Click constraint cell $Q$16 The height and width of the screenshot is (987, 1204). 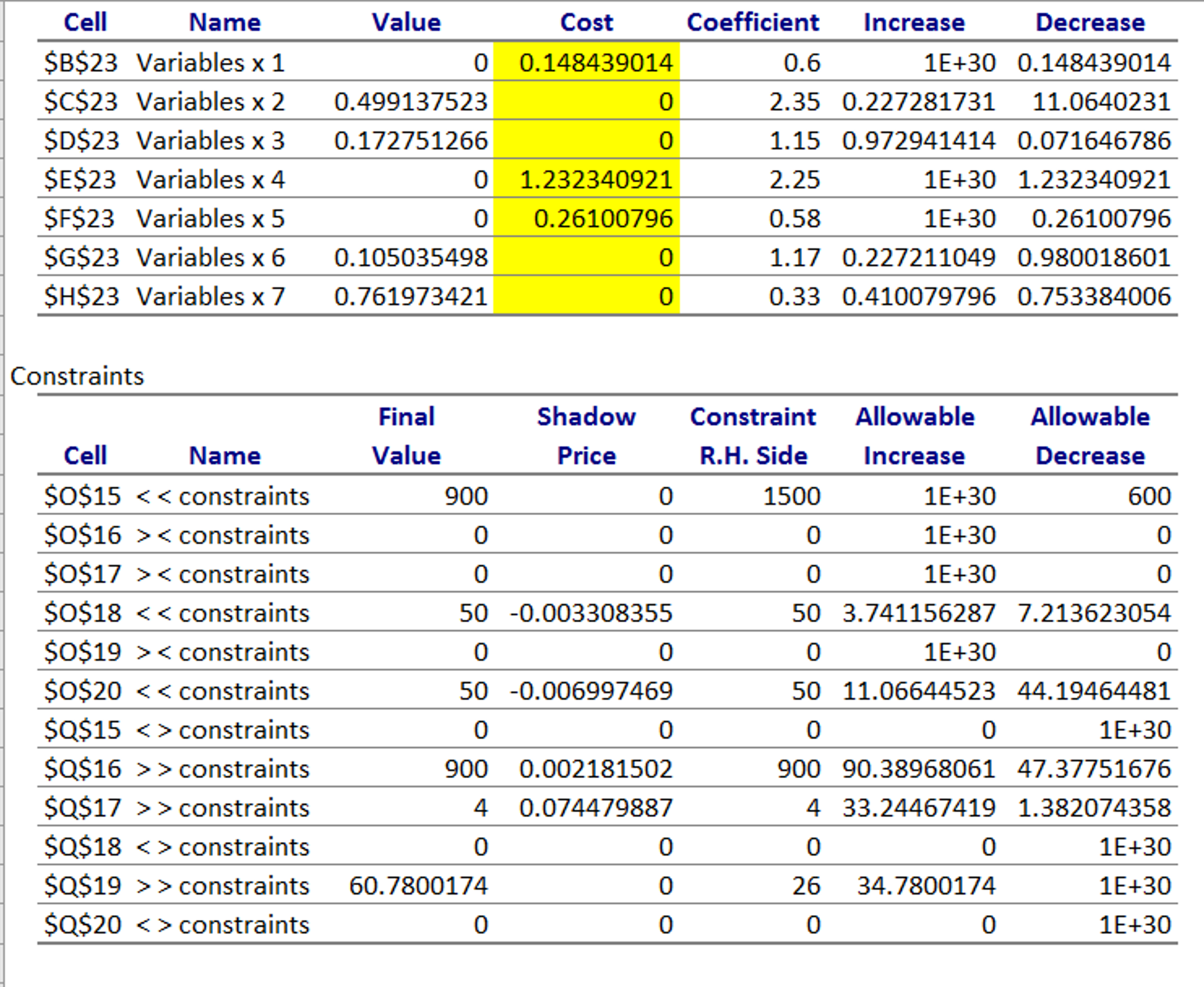point(82,769)
